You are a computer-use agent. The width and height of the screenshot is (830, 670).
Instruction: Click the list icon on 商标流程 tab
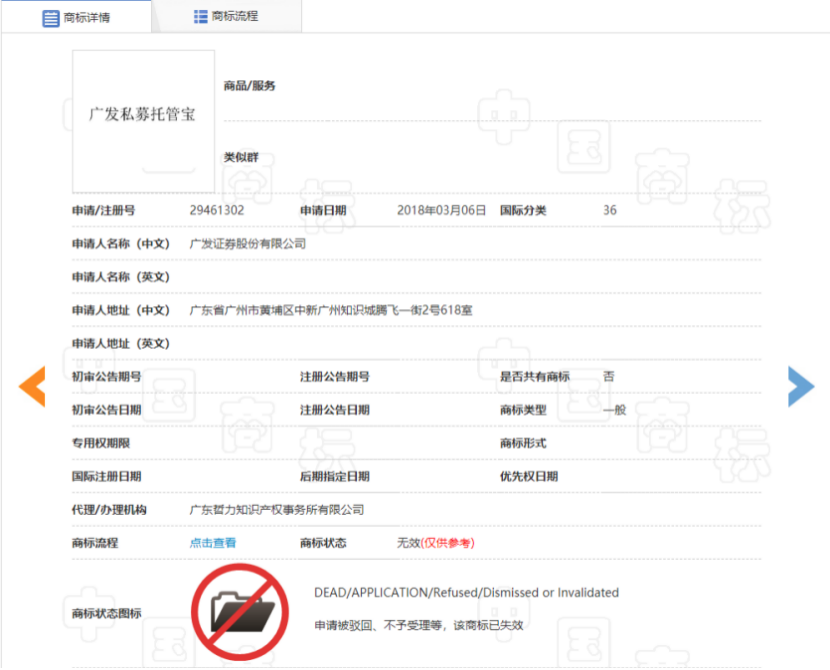[201, 17]
